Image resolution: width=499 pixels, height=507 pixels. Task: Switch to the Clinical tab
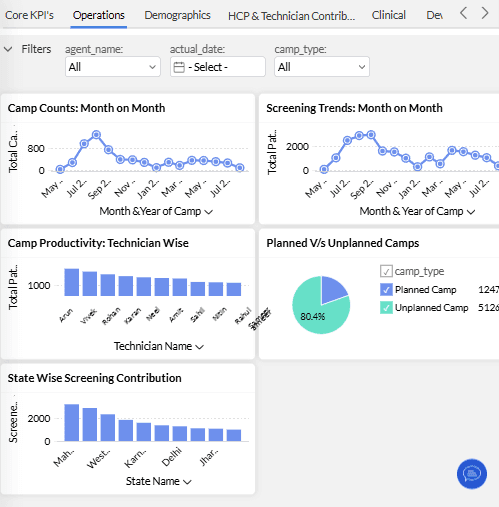389,15
